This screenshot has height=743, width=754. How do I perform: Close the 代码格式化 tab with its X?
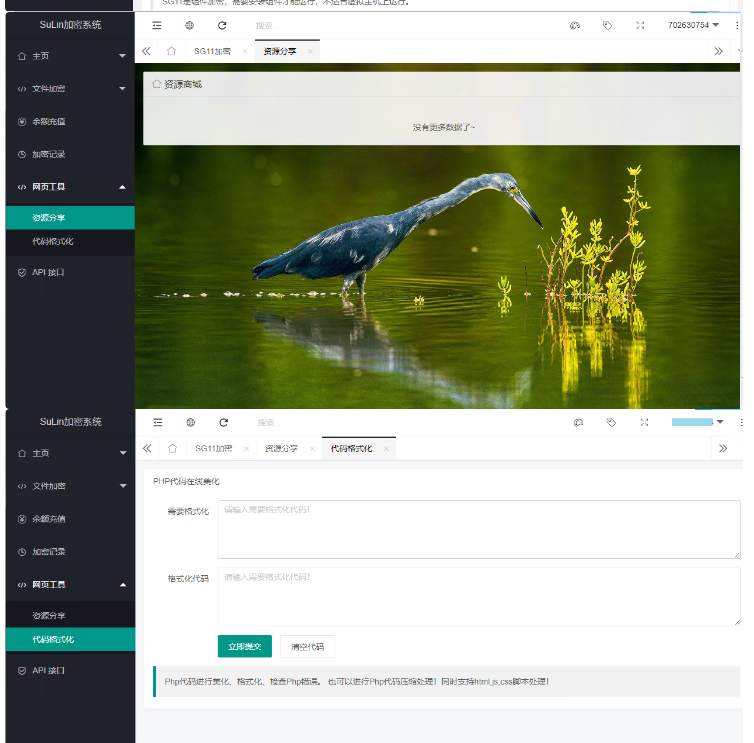point(386,449)
